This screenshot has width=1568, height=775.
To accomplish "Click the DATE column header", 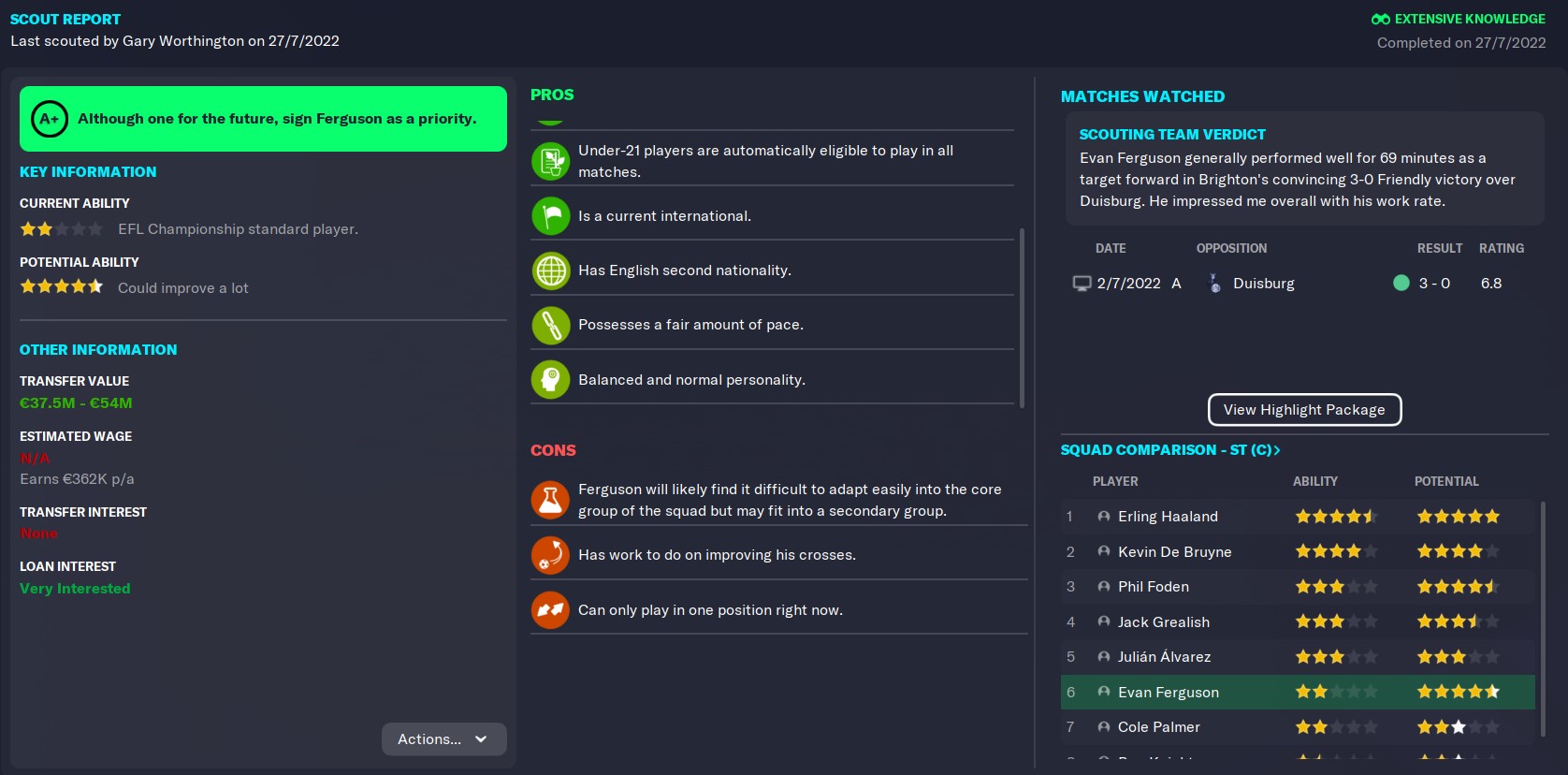I will (1111, 248).
